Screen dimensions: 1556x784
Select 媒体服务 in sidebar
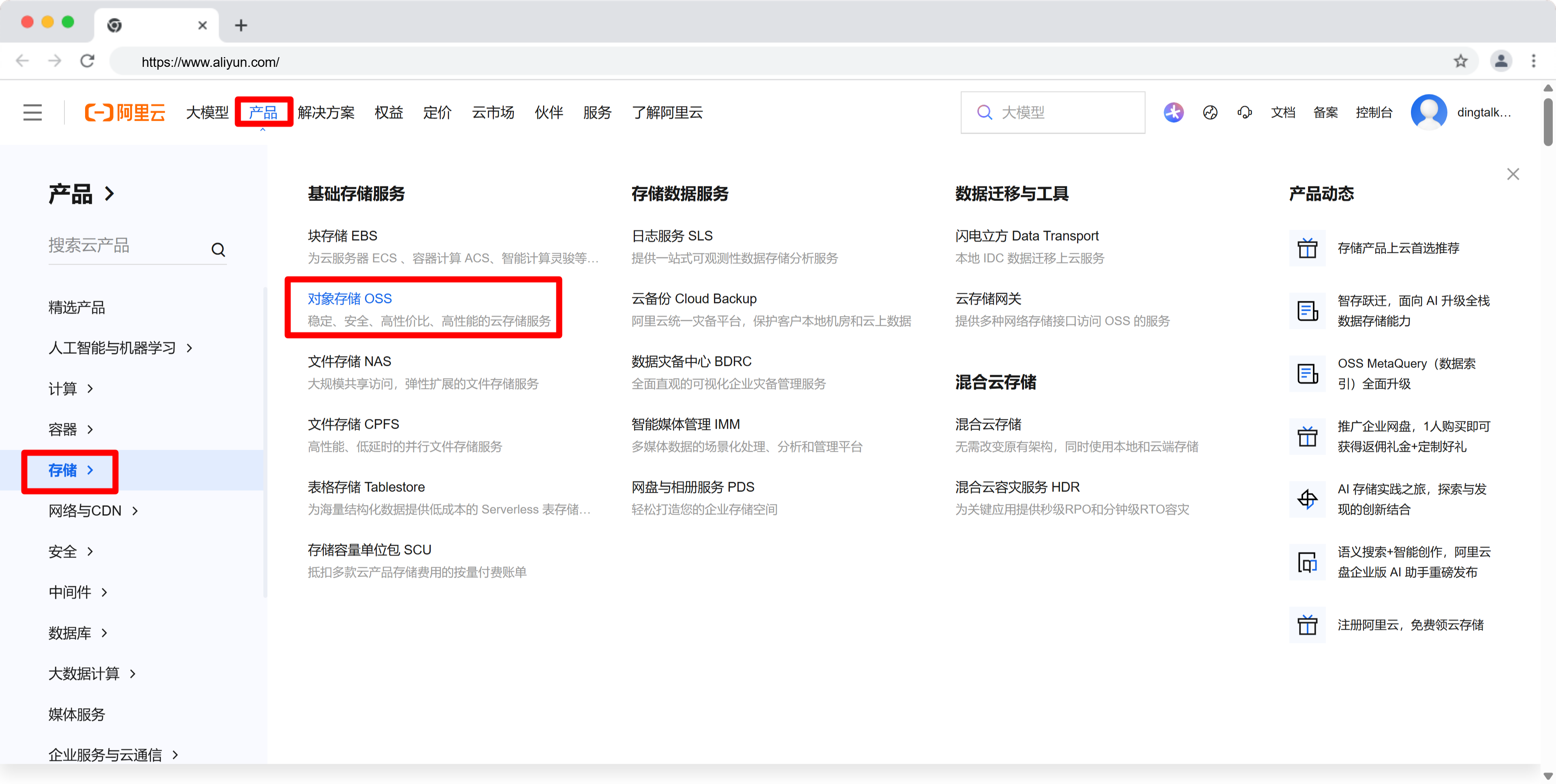pos(77,715)
